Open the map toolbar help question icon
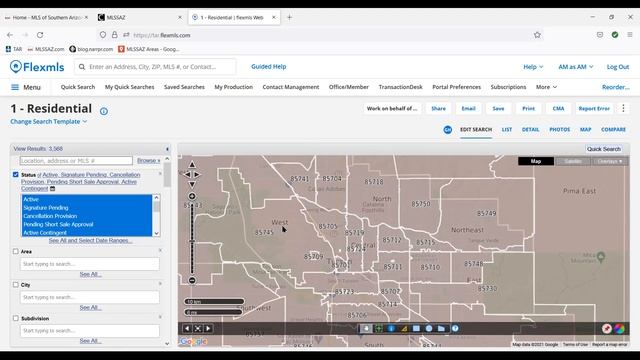The image size is (640, 360). (x=455, y=328)
